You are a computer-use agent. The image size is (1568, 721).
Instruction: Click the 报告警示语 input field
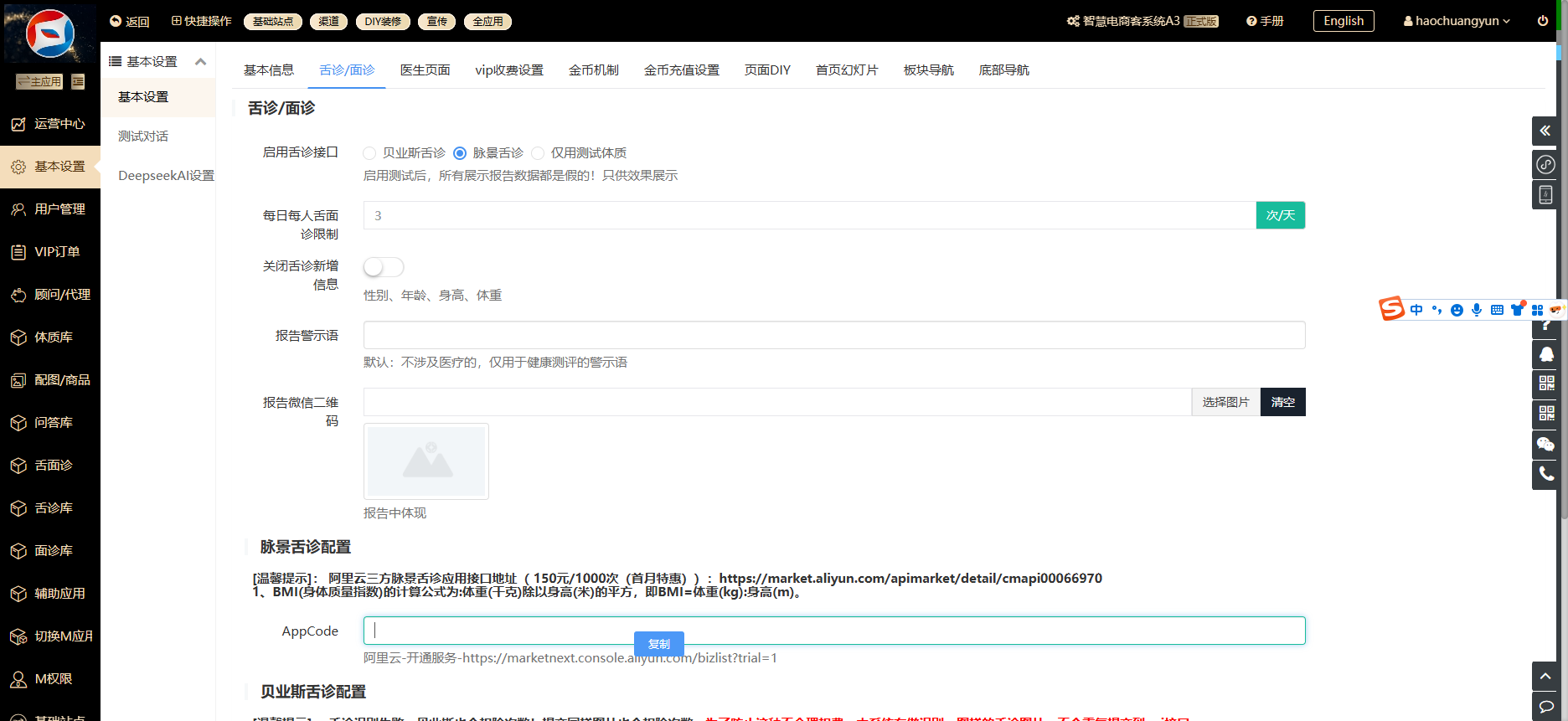click(x=833, y=335)
